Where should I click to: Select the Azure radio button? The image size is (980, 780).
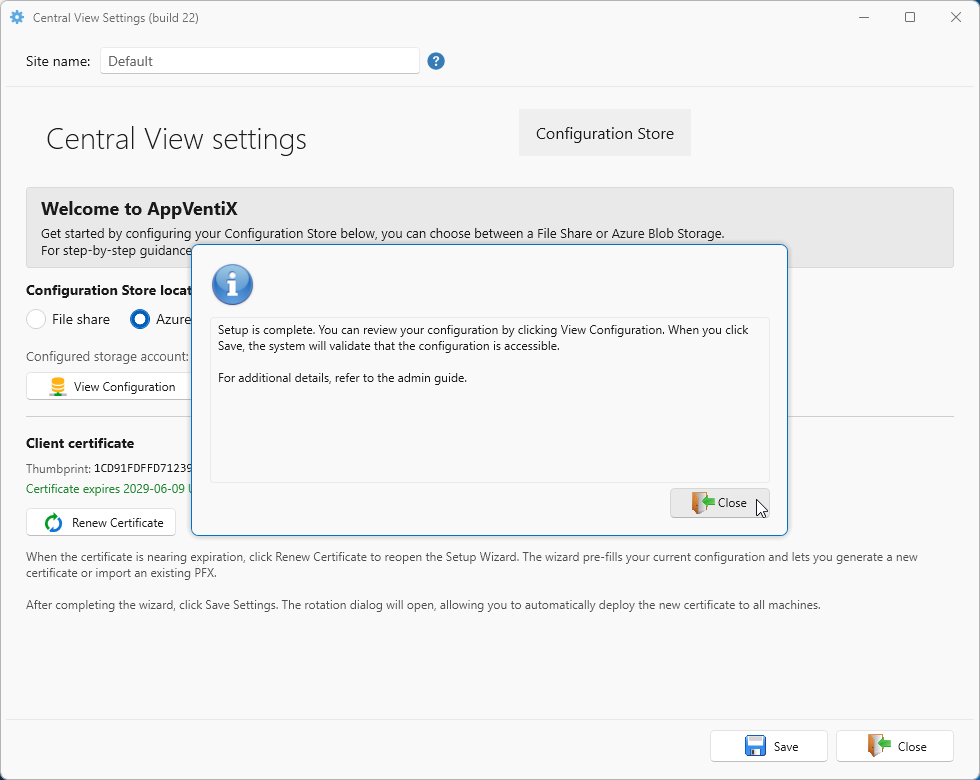(140, 319)
